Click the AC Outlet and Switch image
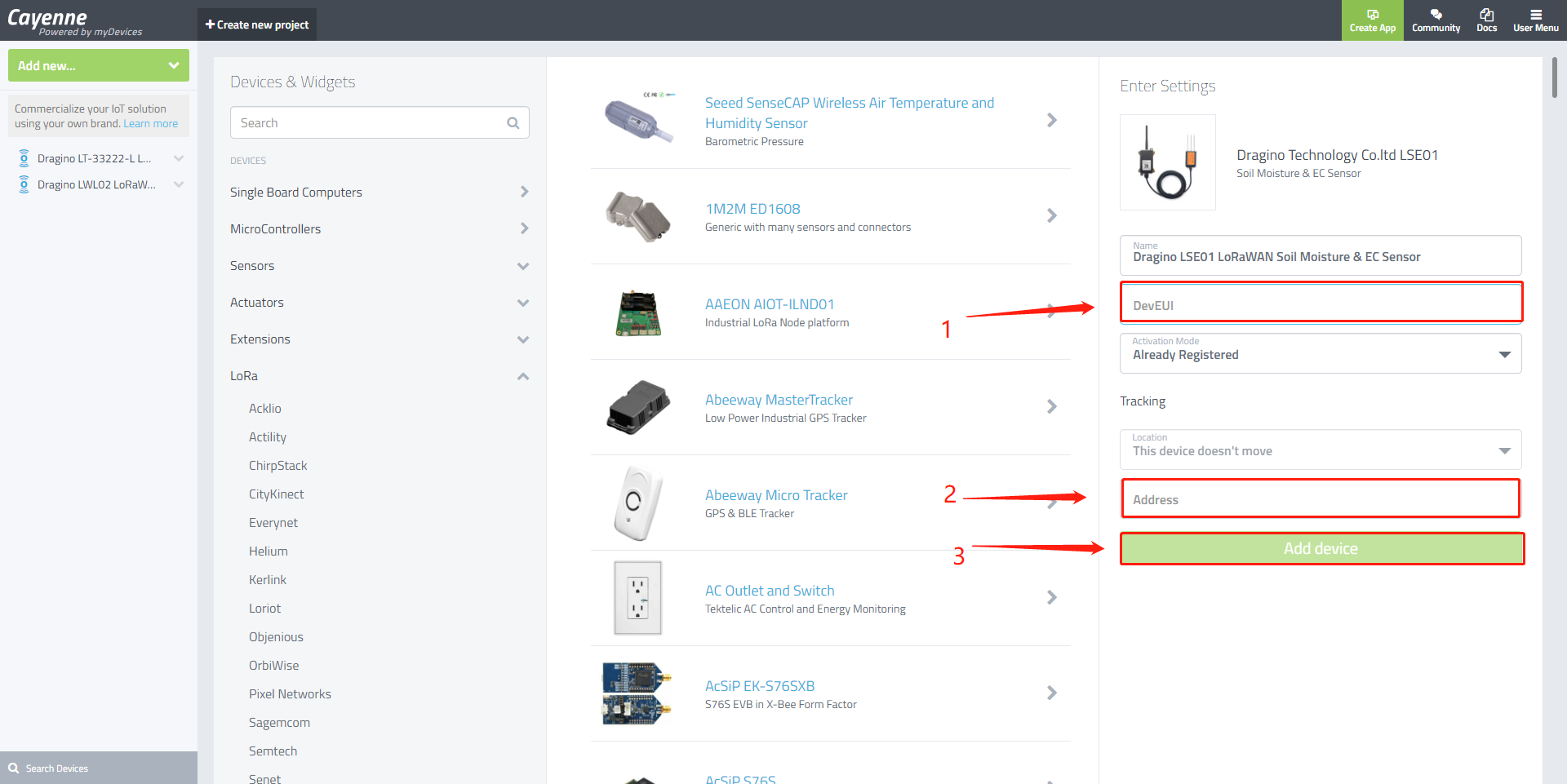This screenshot has height=784, width=1567. pyautogui.click(x=637, y=597)
